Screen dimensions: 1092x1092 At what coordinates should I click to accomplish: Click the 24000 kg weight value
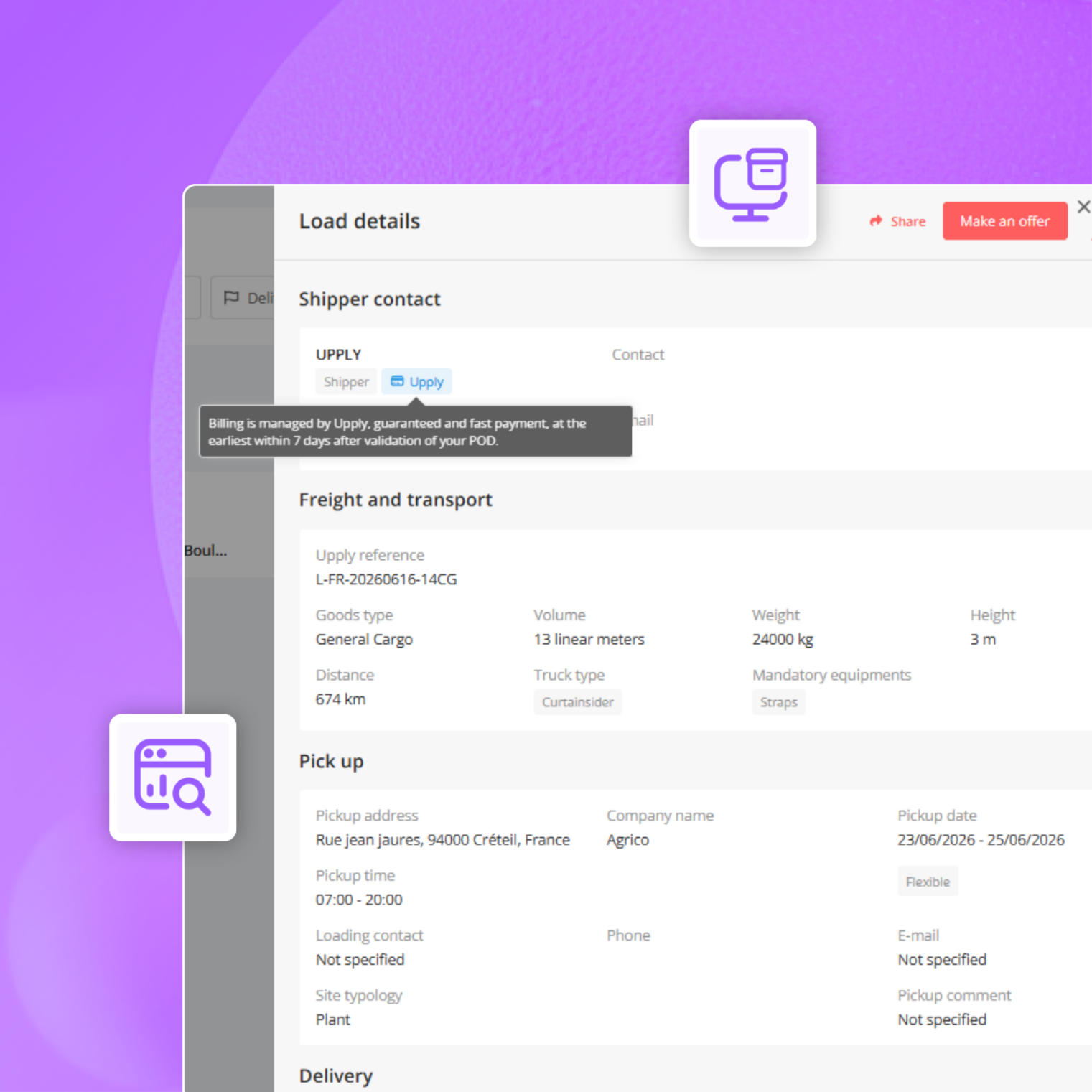[783, 639]
